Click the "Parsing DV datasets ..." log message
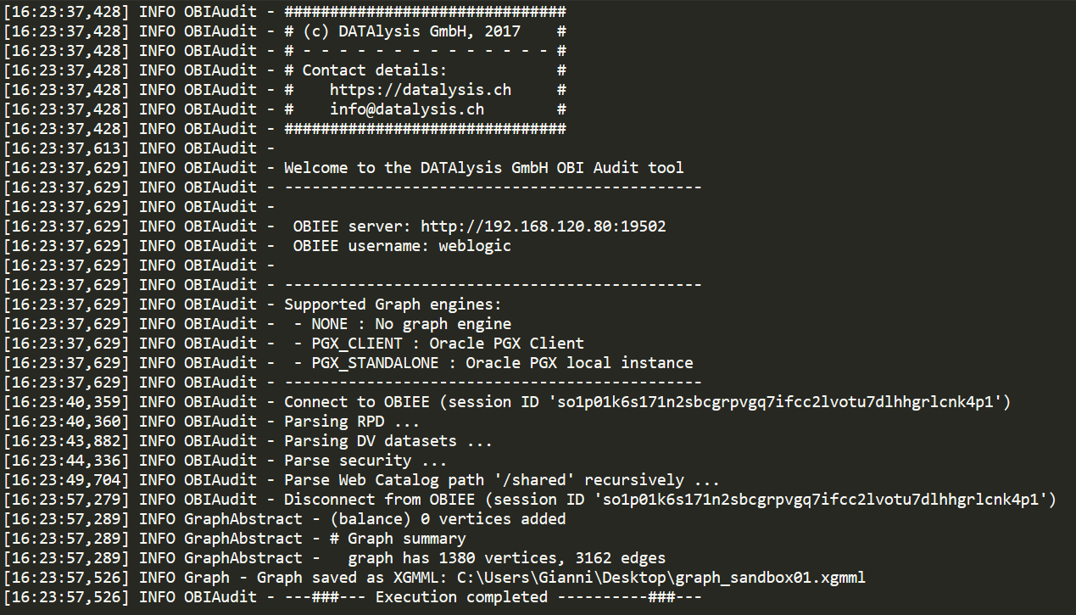The height and width of the screenshot is (615, 1076). (388, 441)
